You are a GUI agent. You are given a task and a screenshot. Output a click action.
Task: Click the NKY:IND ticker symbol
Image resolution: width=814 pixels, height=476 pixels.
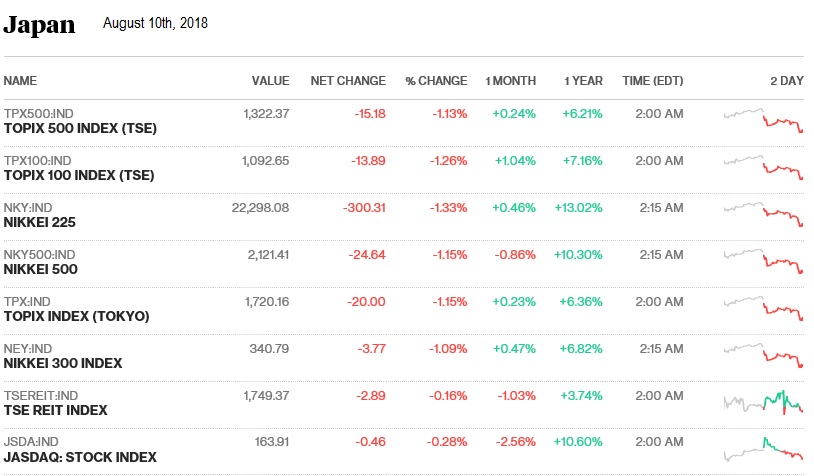(x=28, y=208)
